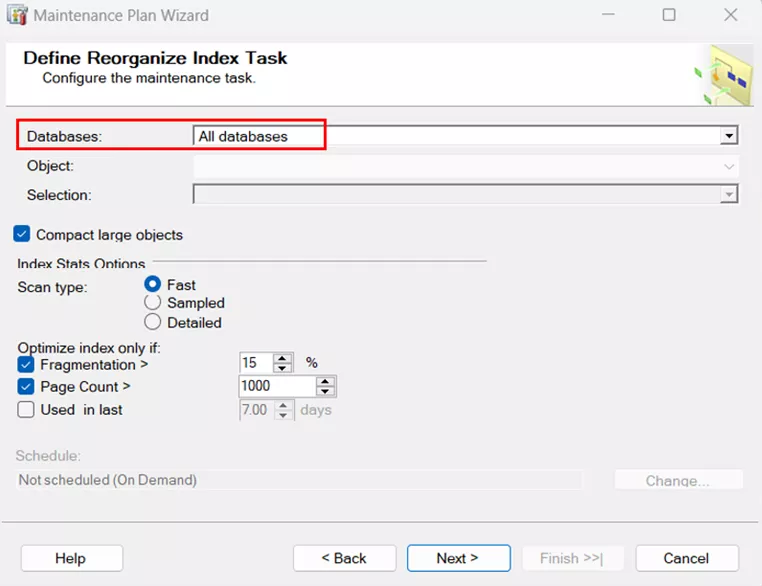Decrease the Fragmentation percentage
762x586 pixels.
[x=282, y=368]
